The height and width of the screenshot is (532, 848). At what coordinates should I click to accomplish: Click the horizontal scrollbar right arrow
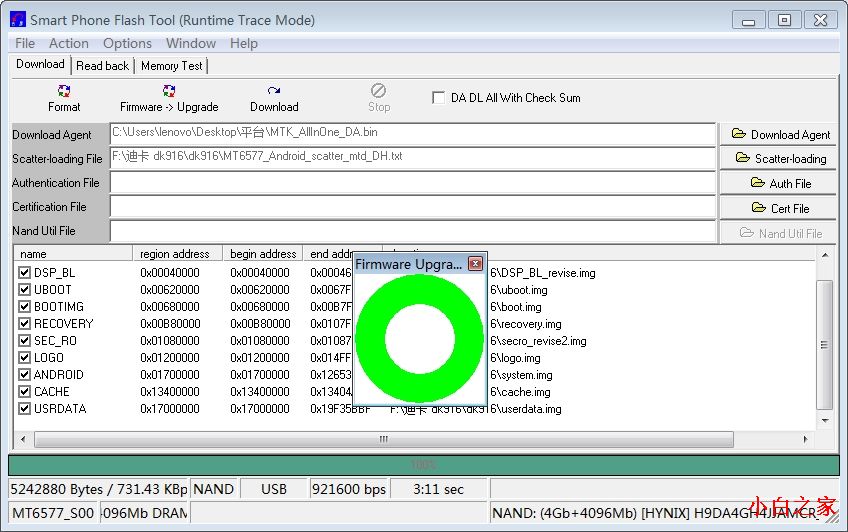click(x=806, y=439)
